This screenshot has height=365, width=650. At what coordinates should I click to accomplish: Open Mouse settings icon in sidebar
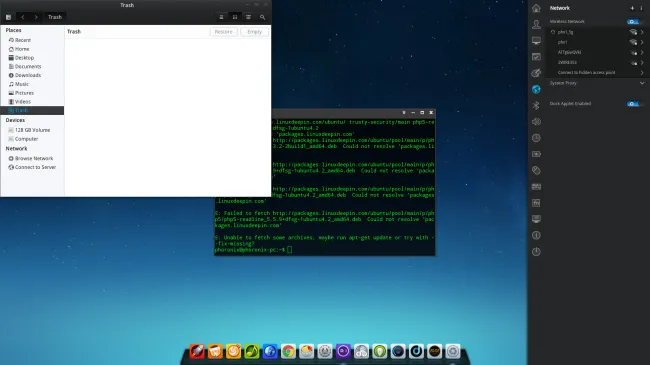(536, 170)
